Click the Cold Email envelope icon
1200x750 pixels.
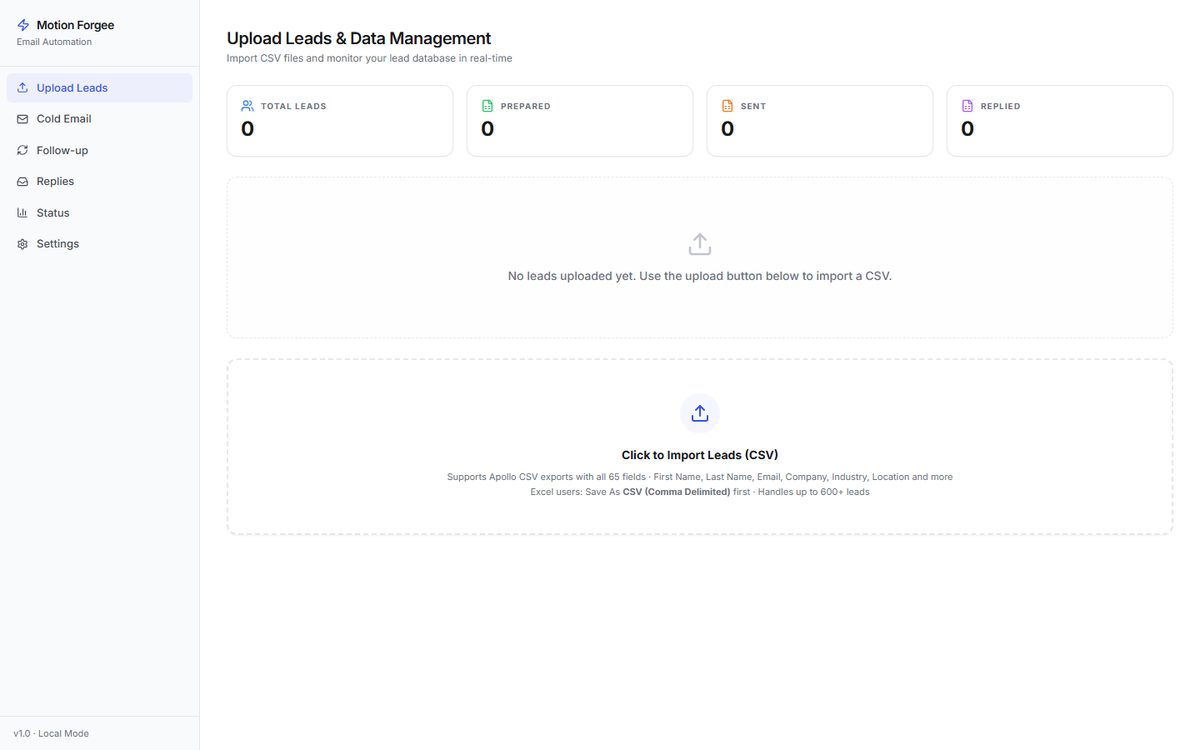point(23,119)
